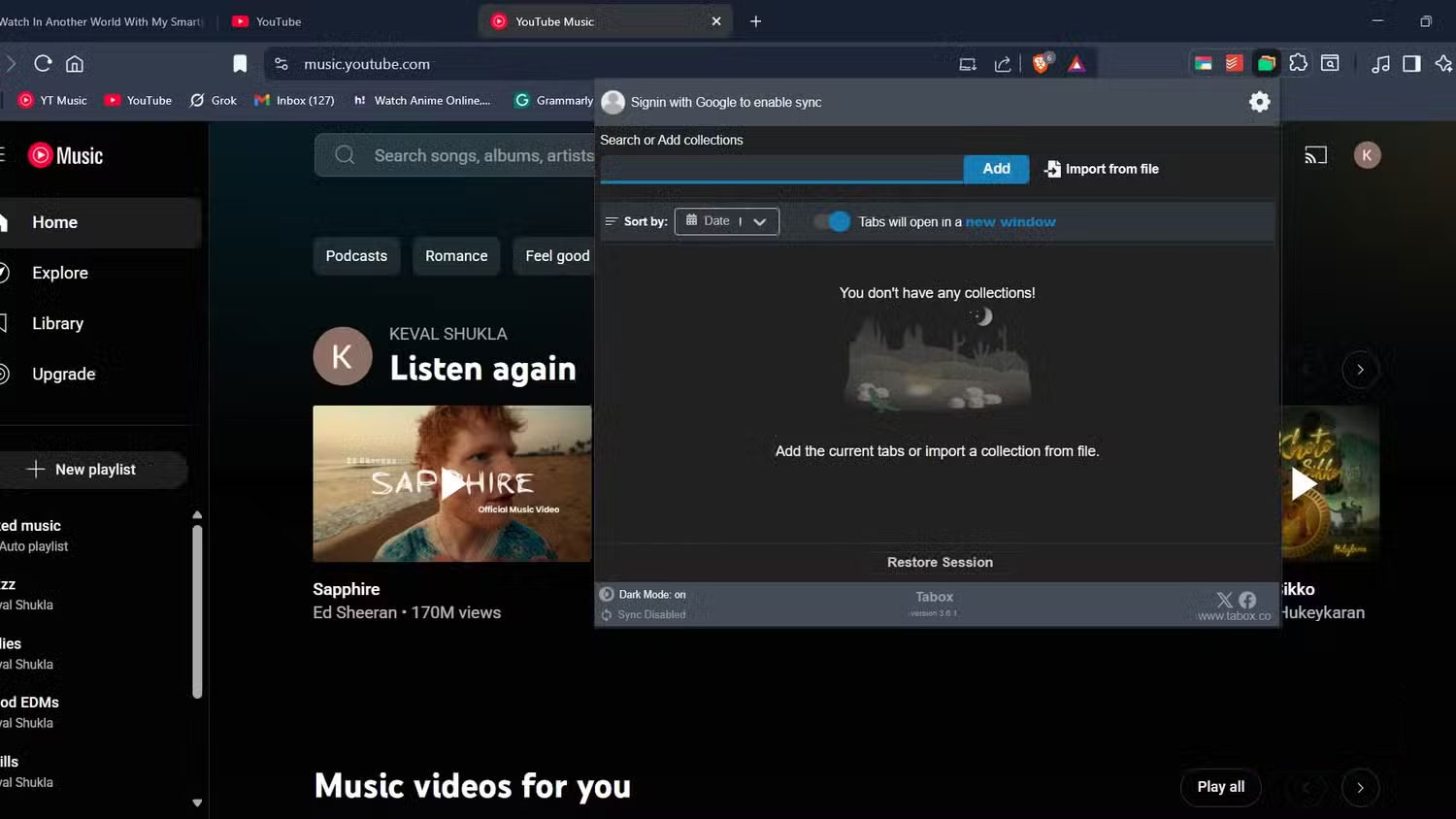
Task: Open Tabox settings via the gear icon
Action: 1259,101
